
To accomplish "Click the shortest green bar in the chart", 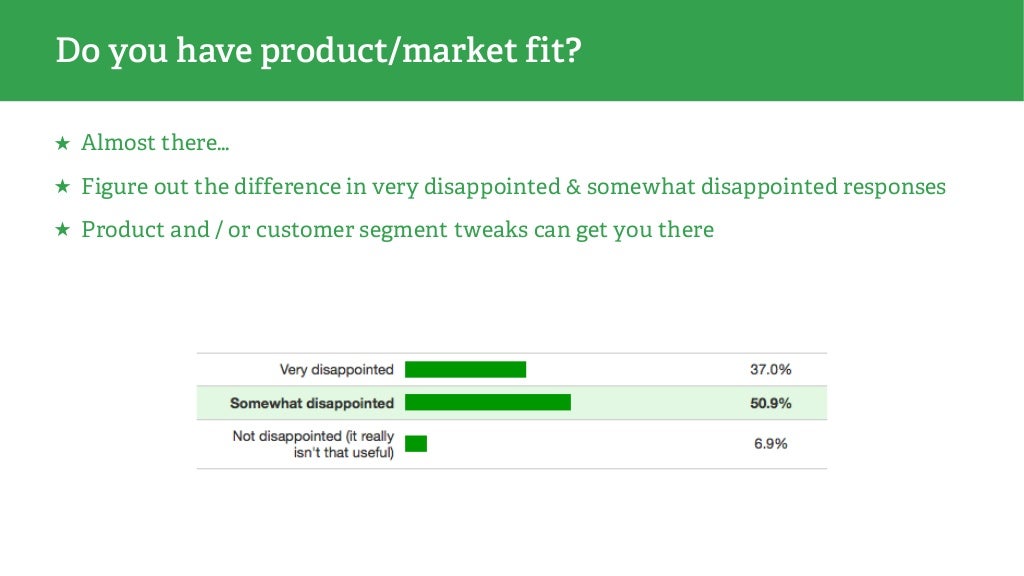I will (416, 444).
